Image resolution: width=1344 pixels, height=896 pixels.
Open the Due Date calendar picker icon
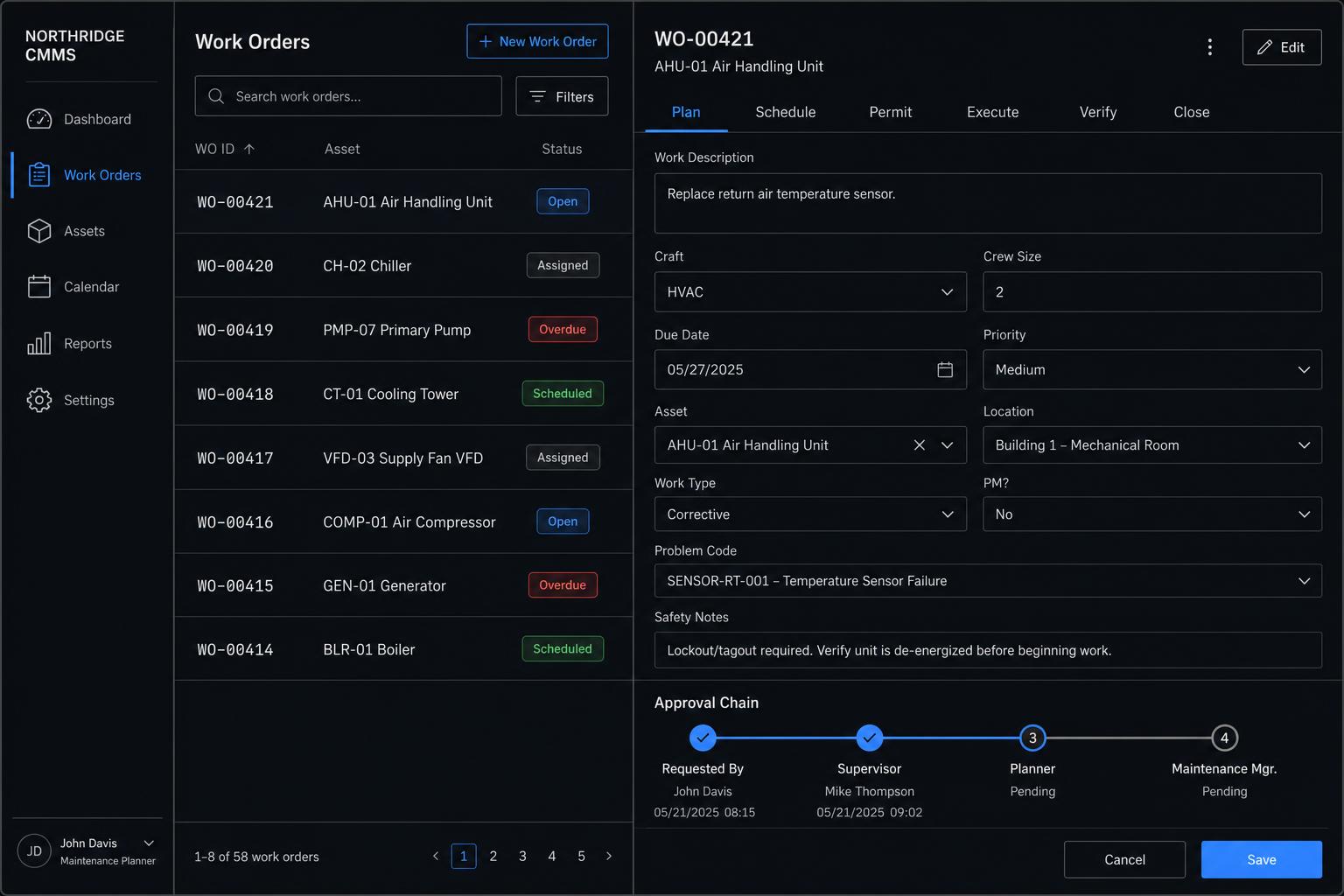(x=945, y=370)
